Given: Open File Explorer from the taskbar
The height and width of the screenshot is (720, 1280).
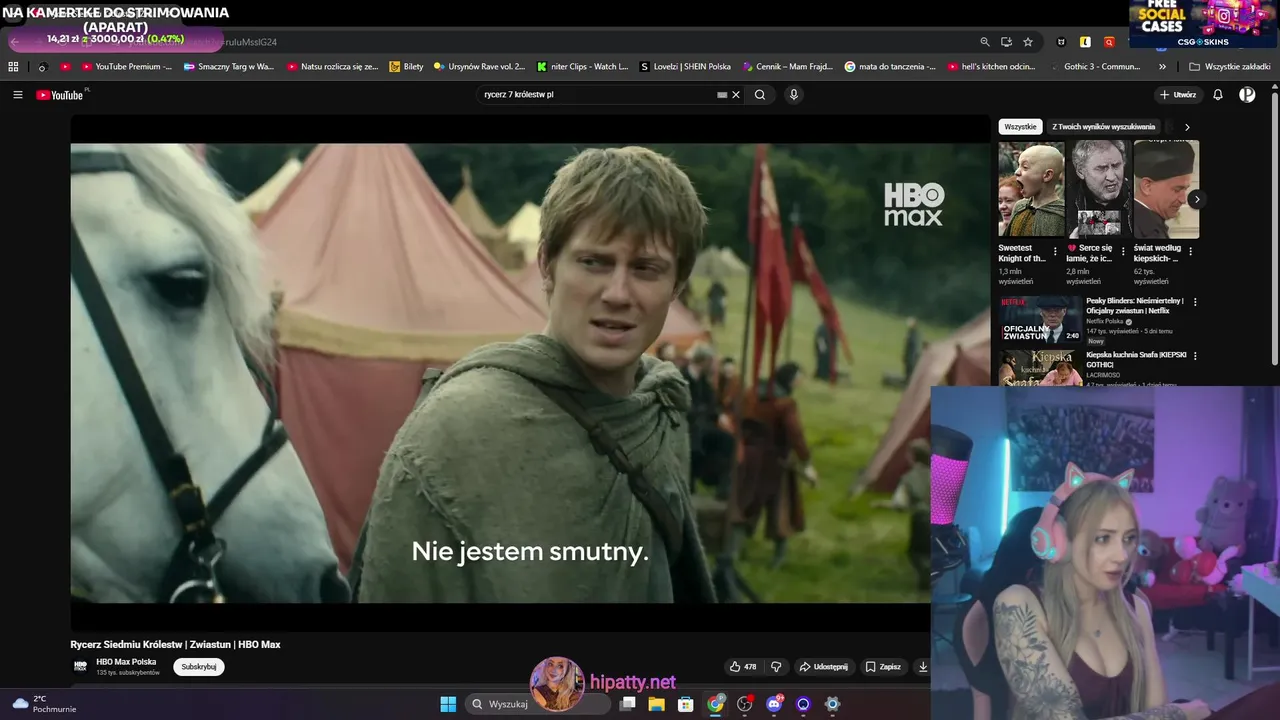Looking at the screenshot, I should (x=656, y=704).
